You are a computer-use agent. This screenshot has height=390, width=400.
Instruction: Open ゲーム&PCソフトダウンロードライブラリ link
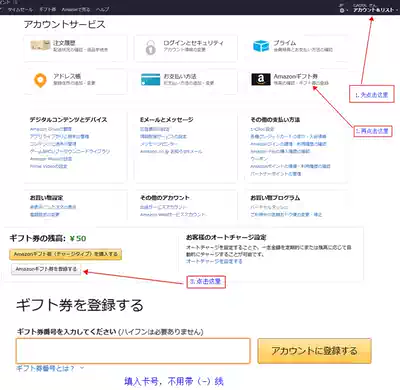point(70,151)
